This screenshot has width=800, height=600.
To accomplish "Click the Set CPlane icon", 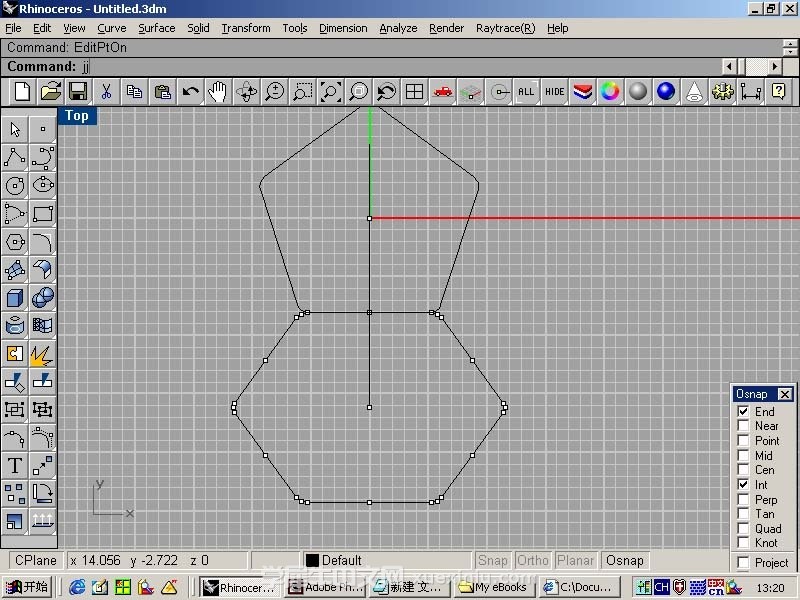I will click(470, 92).
